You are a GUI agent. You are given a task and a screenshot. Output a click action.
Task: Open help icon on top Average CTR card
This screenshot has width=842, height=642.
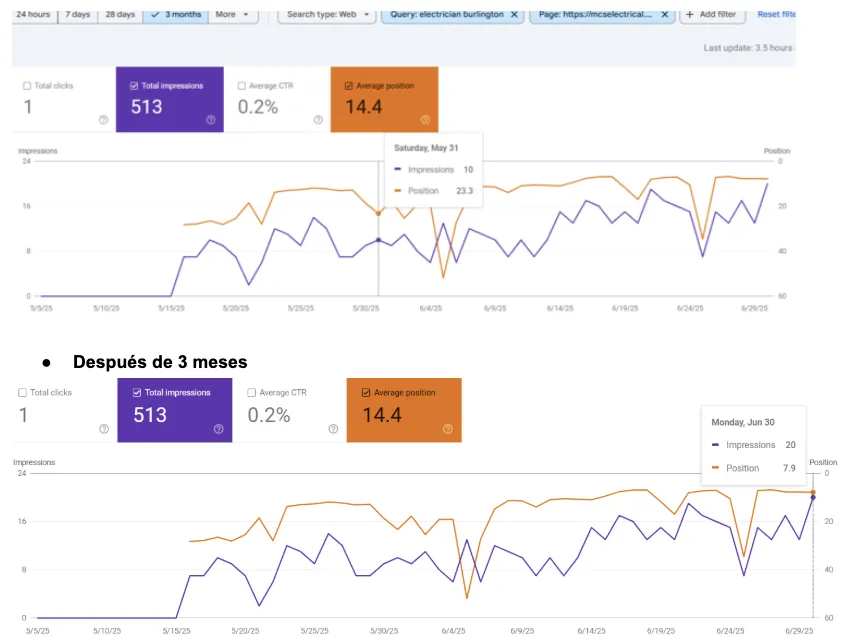[x=318, y=120]
